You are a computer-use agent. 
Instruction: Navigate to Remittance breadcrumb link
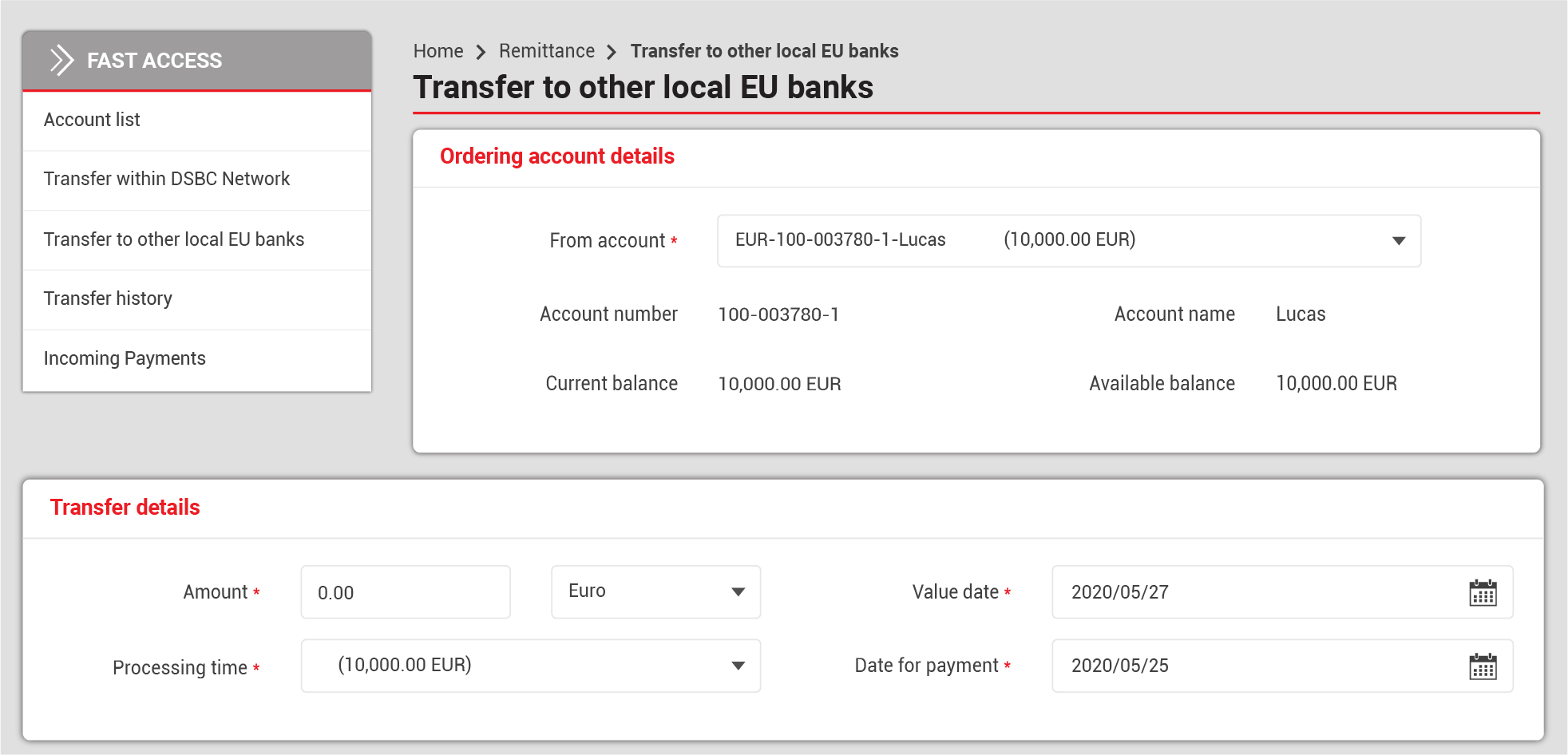pos(546,51)
